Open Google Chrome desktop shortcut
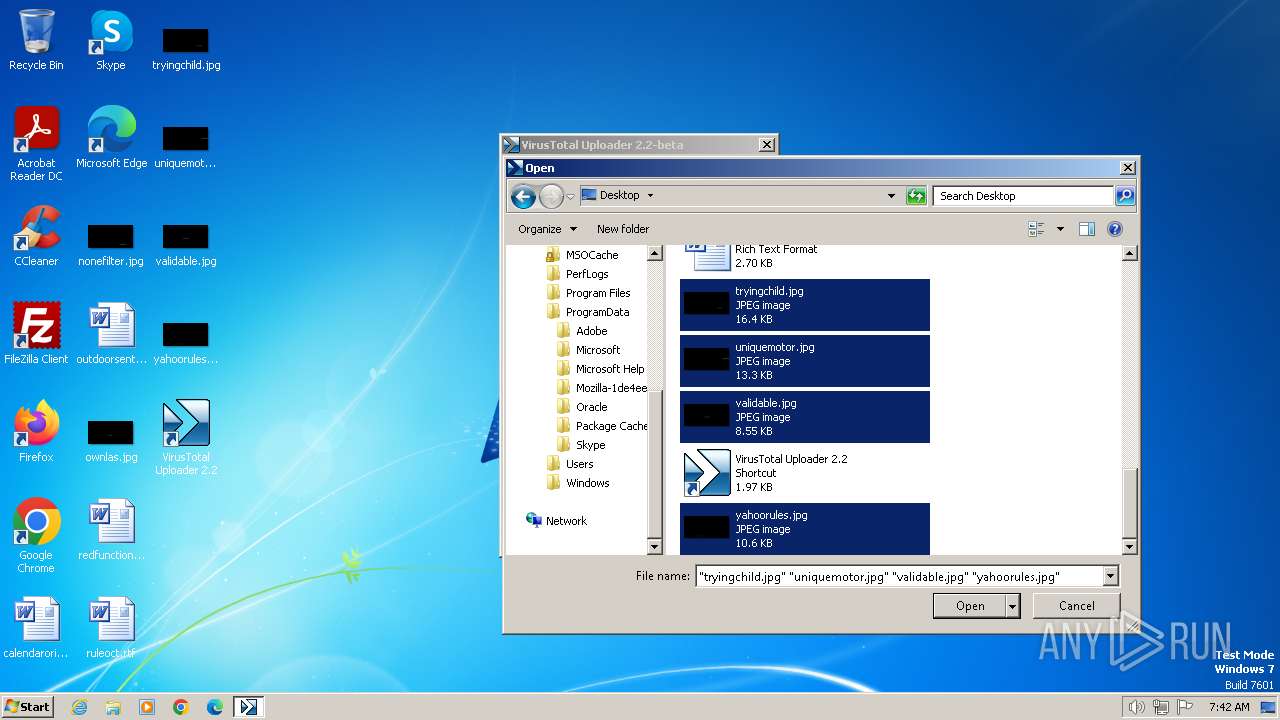 pyautogui.click(x=36, y=536)
